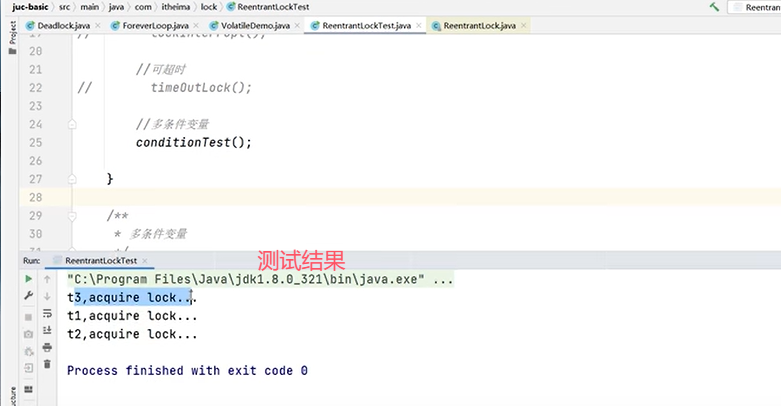Click the attach debugger bug icon
This screenshot has width=781, height=406.
28,352
